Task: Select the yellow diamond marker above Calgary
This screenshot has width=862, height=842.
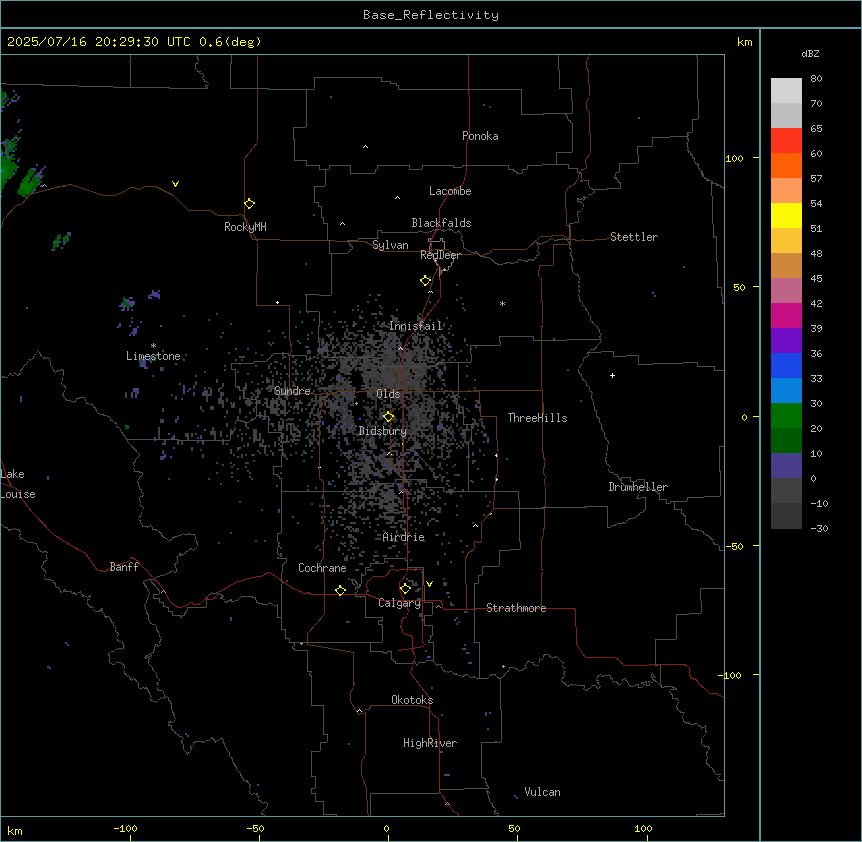Action: pyautogui.click(x=405, y=589)
